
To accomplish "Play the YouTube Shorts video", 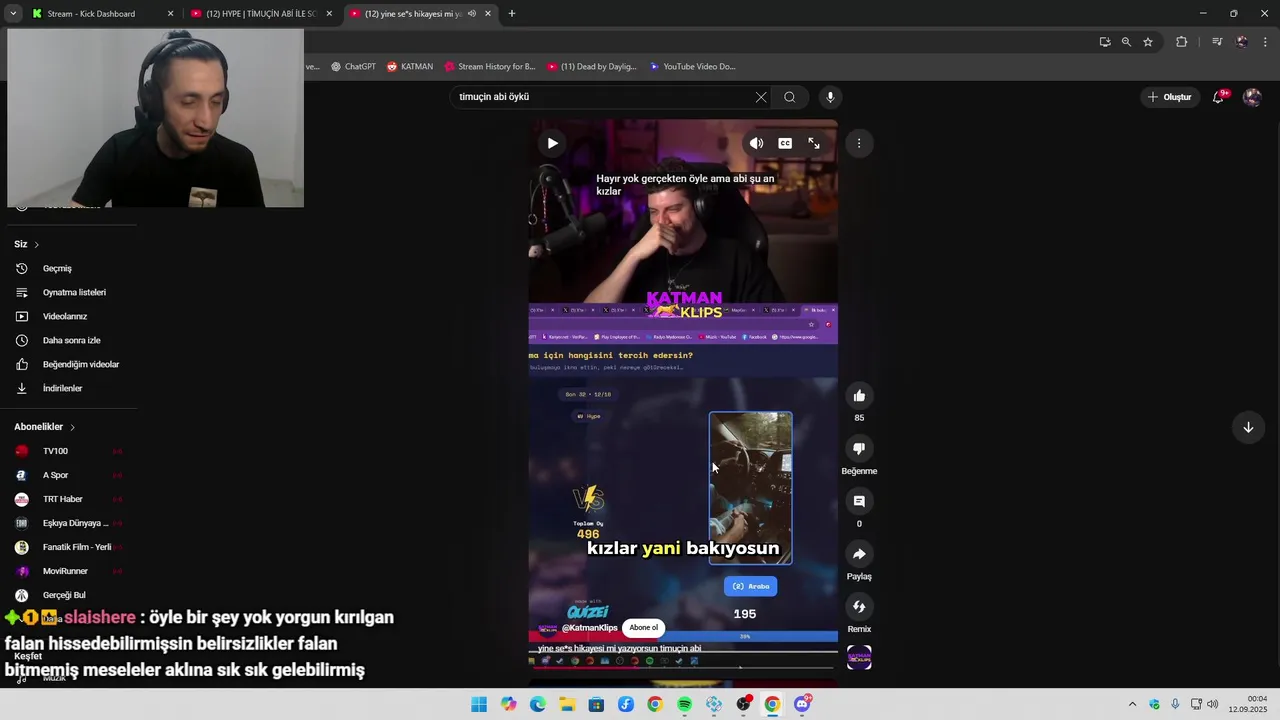I will [552, 143].
